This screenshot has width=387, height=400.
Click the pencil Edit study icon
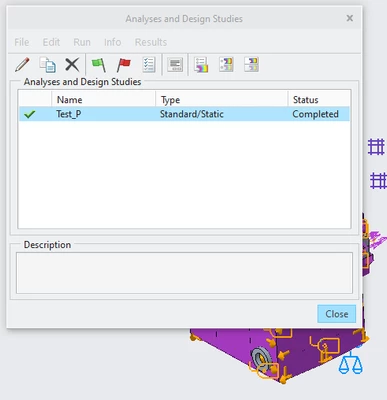(22, 65)
